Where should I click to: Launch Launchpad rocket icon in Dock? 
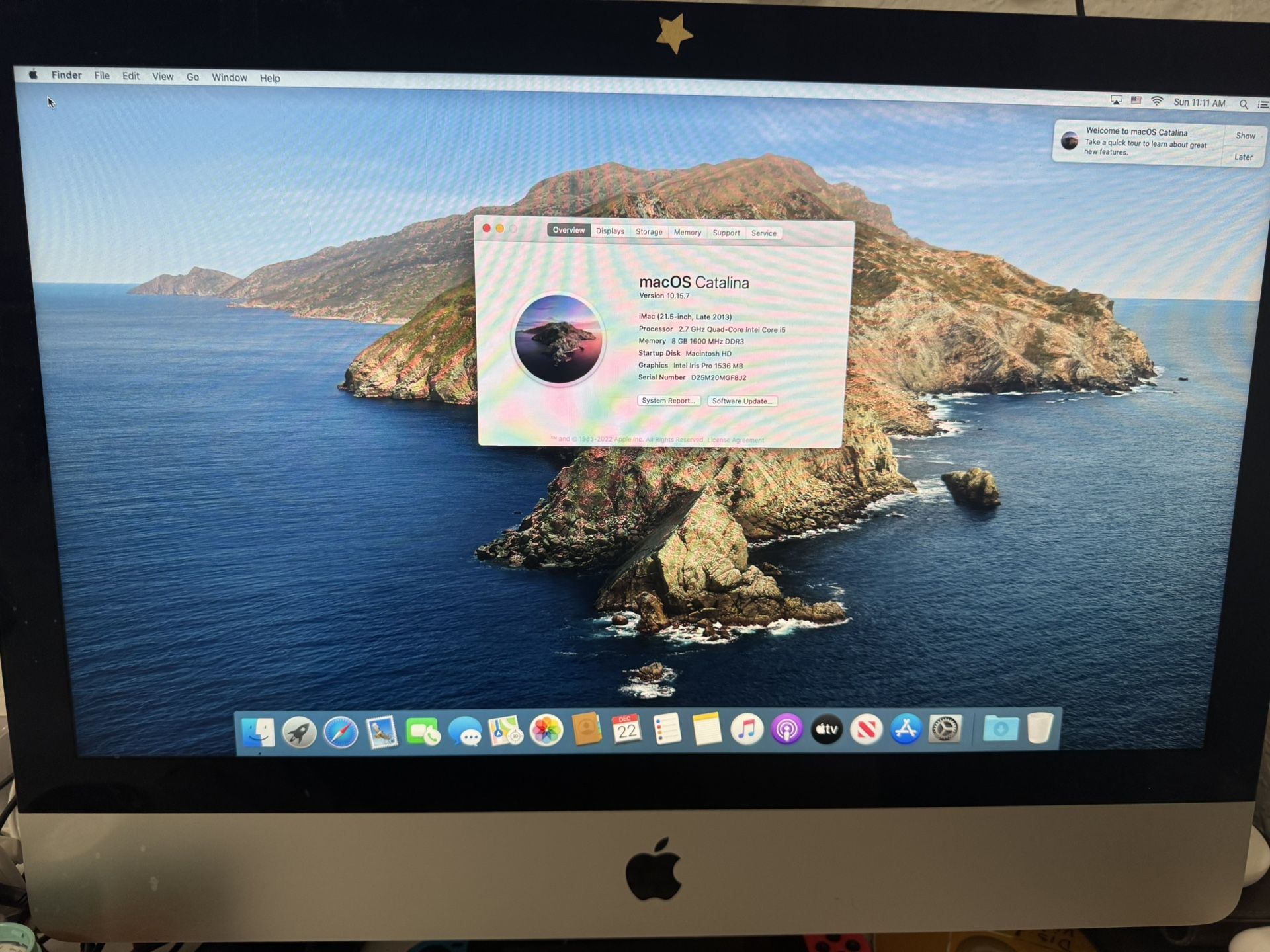[x=299, y=733]
